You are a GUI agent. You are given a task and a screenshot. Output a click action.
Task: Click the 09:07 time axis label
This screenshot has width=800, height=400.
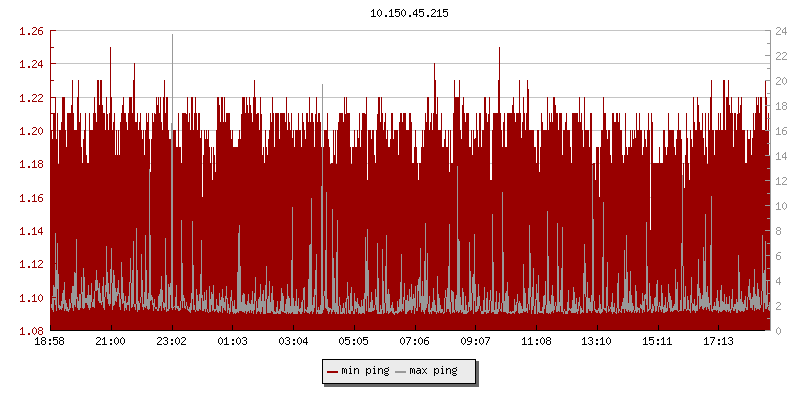476,342
